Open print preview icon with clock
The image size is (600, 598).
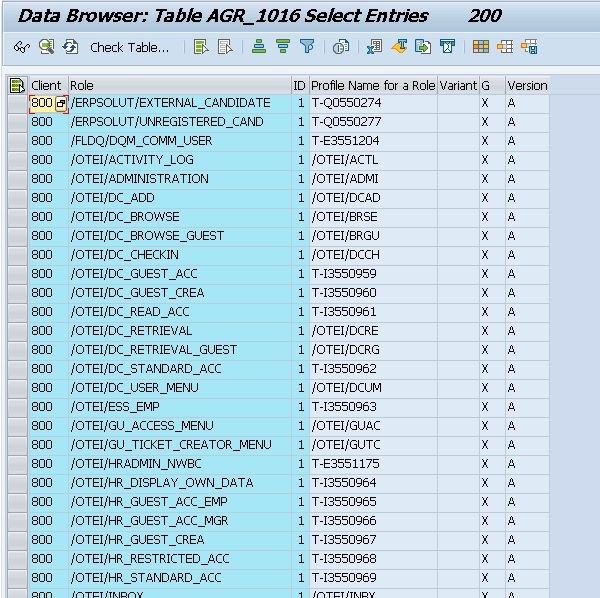341,47
